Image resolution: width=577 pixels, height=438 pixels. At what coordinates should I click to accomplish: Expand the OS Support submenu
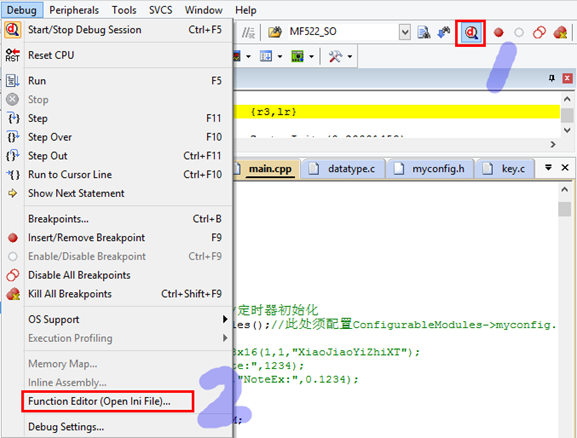(x=117, y=319)
